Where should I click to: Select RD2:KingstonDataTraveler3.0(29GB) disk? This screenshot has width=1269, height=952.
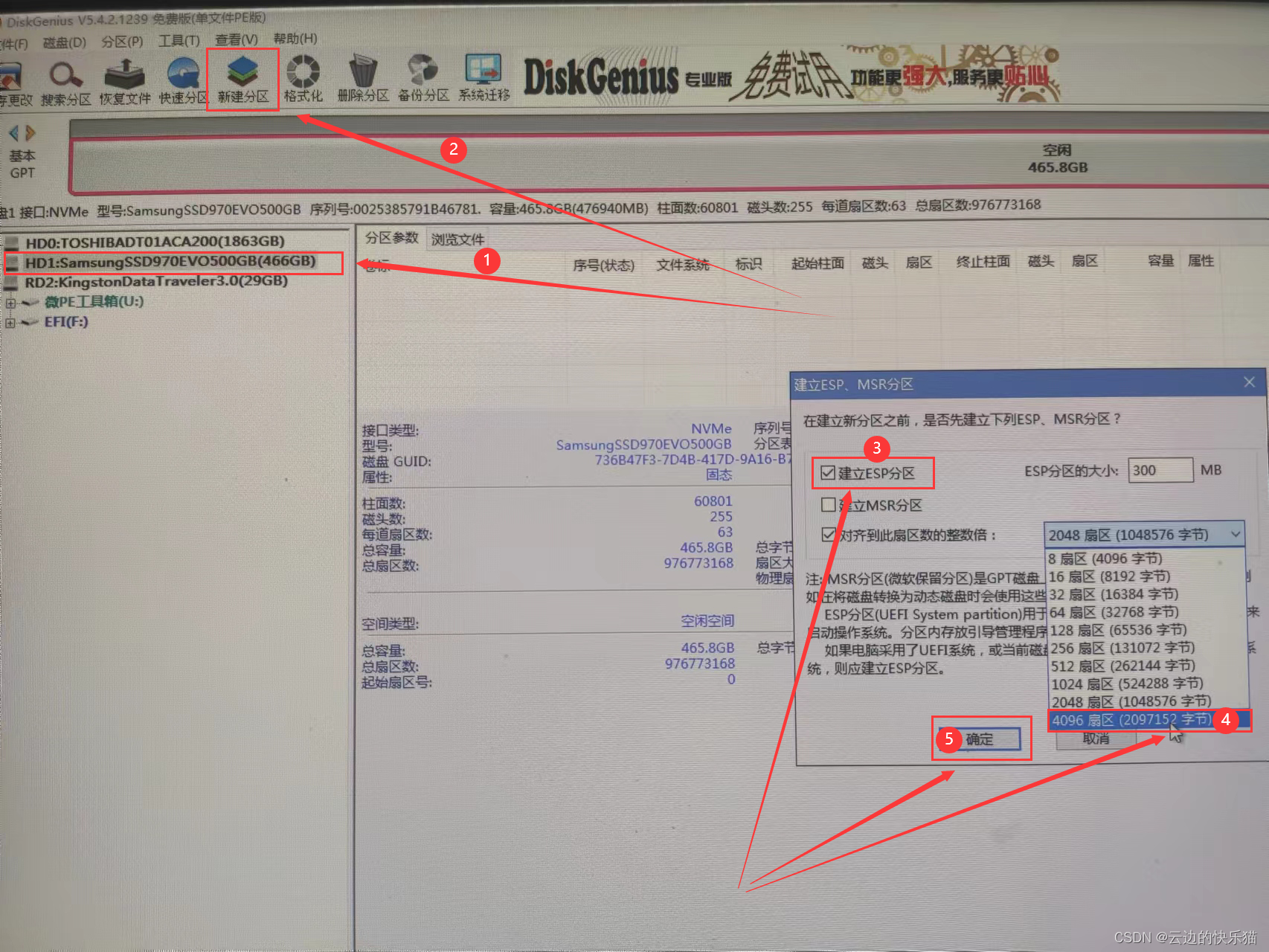pos(156,281)
